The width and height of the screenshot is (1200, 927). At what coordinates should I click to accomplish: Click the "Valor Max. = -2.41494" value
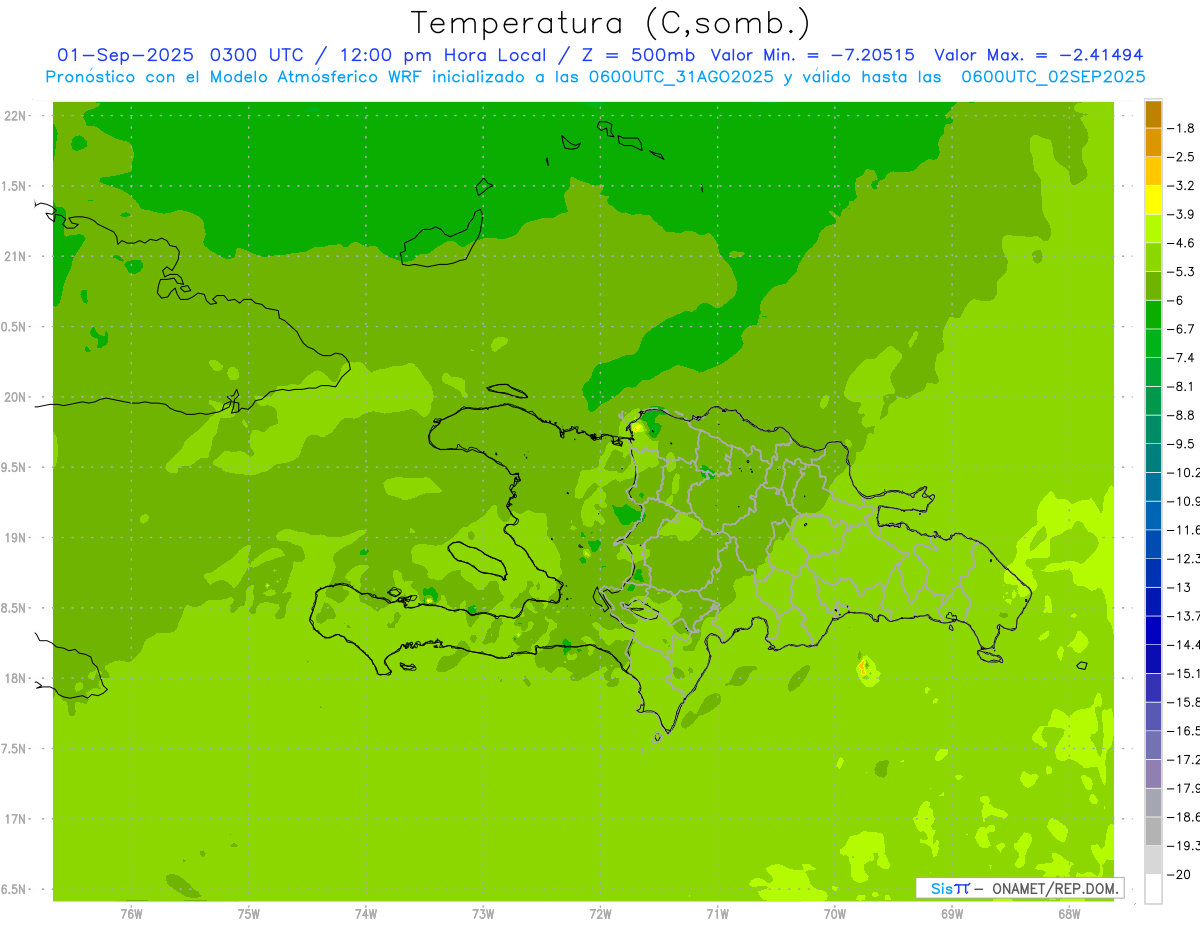coord(1040,55)
